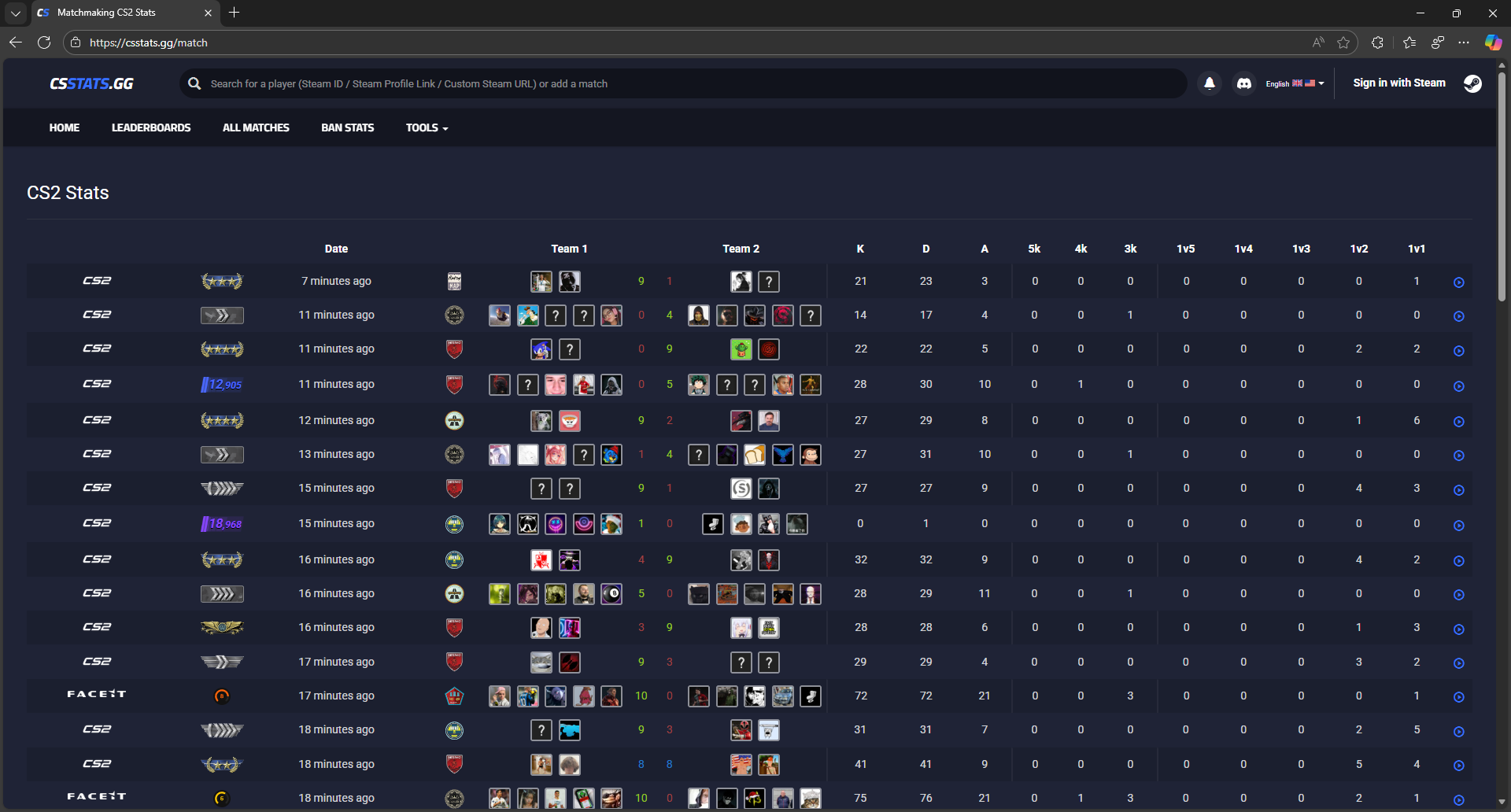Open the read aloud icon in address bar
This screenshot has height=812, width=1511.
pos(1318,42)
